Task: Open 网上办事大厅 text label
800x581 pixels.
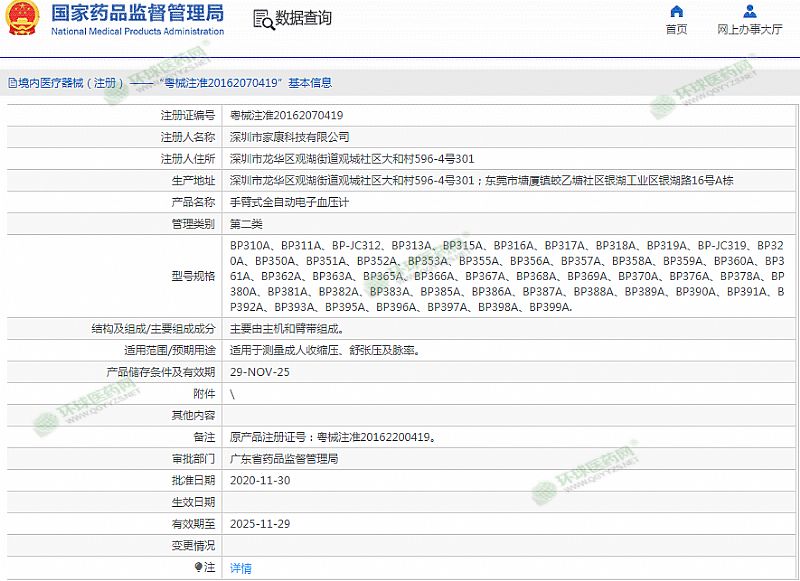Action: pos(749,30)
